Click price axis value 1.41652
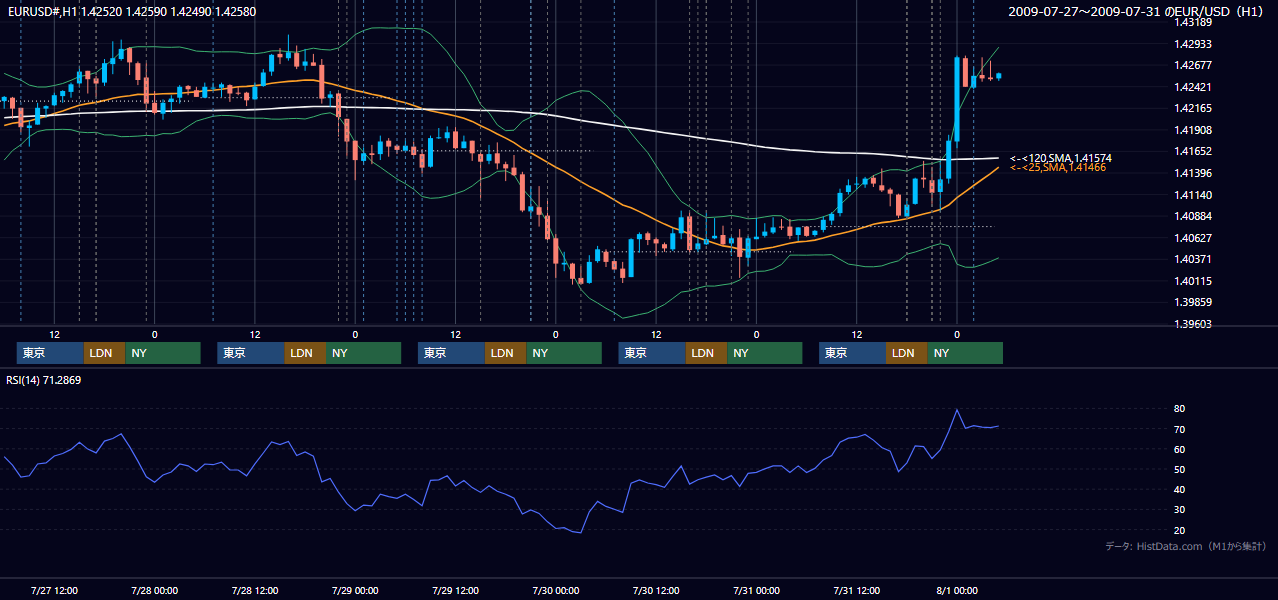1278x600 pixels. [x=1193, y=151]
